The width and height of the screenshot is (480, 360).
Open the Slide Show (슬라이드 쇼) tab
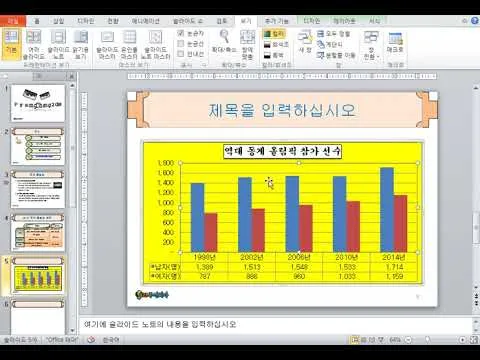[x=187, y=21]
